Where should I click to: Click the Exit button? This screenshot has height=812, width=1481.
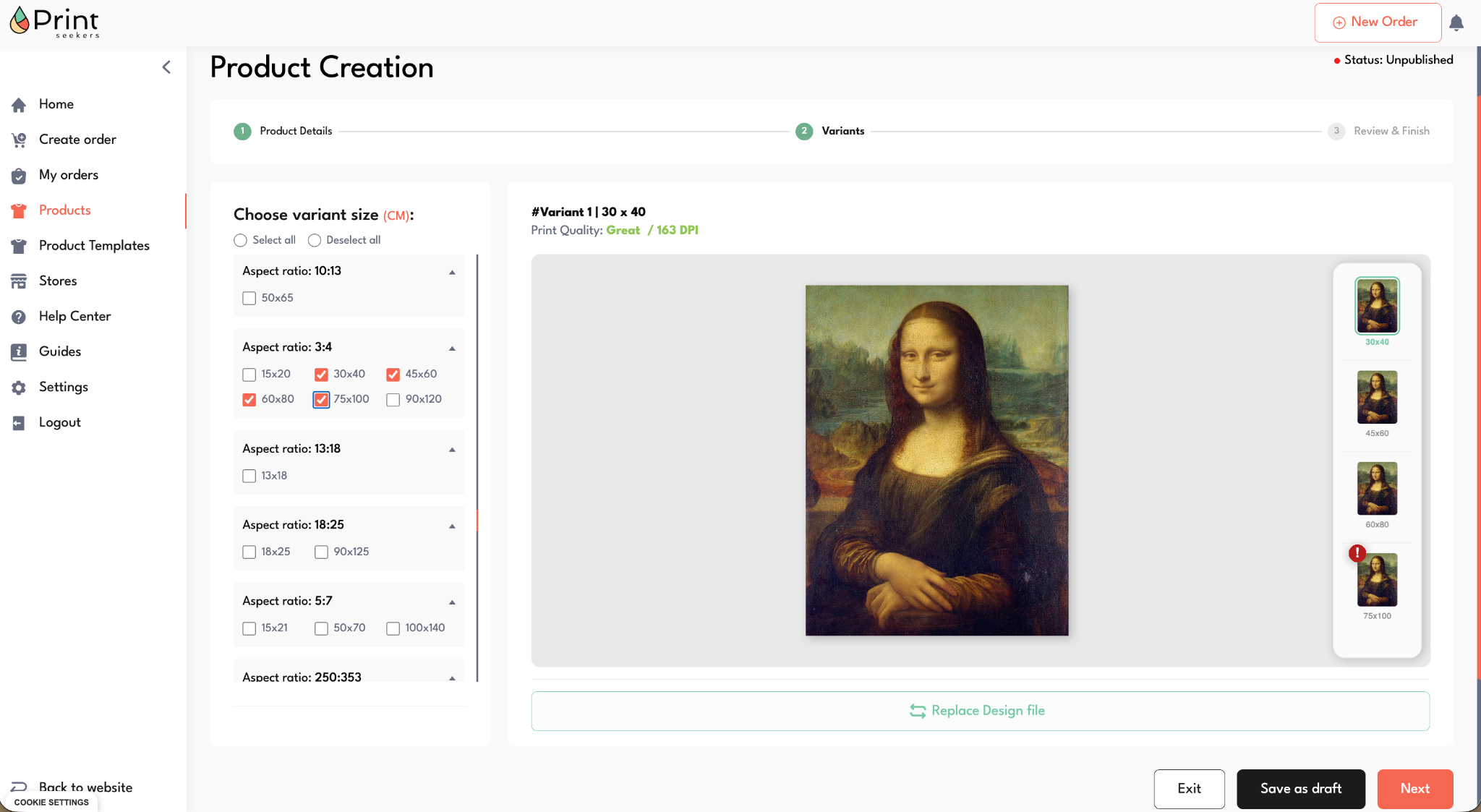click(1189, 789)
